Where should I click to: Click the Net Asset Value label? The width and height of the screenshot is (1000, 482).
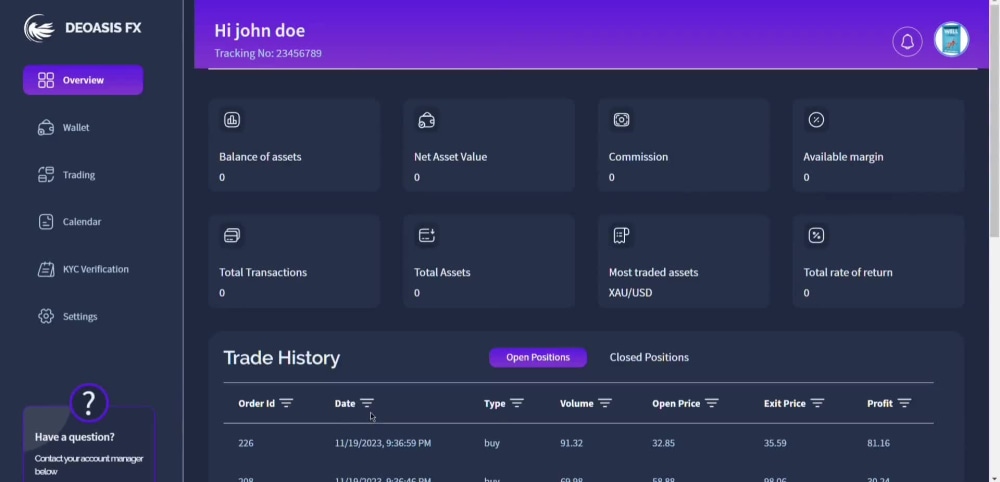[450, 157]
